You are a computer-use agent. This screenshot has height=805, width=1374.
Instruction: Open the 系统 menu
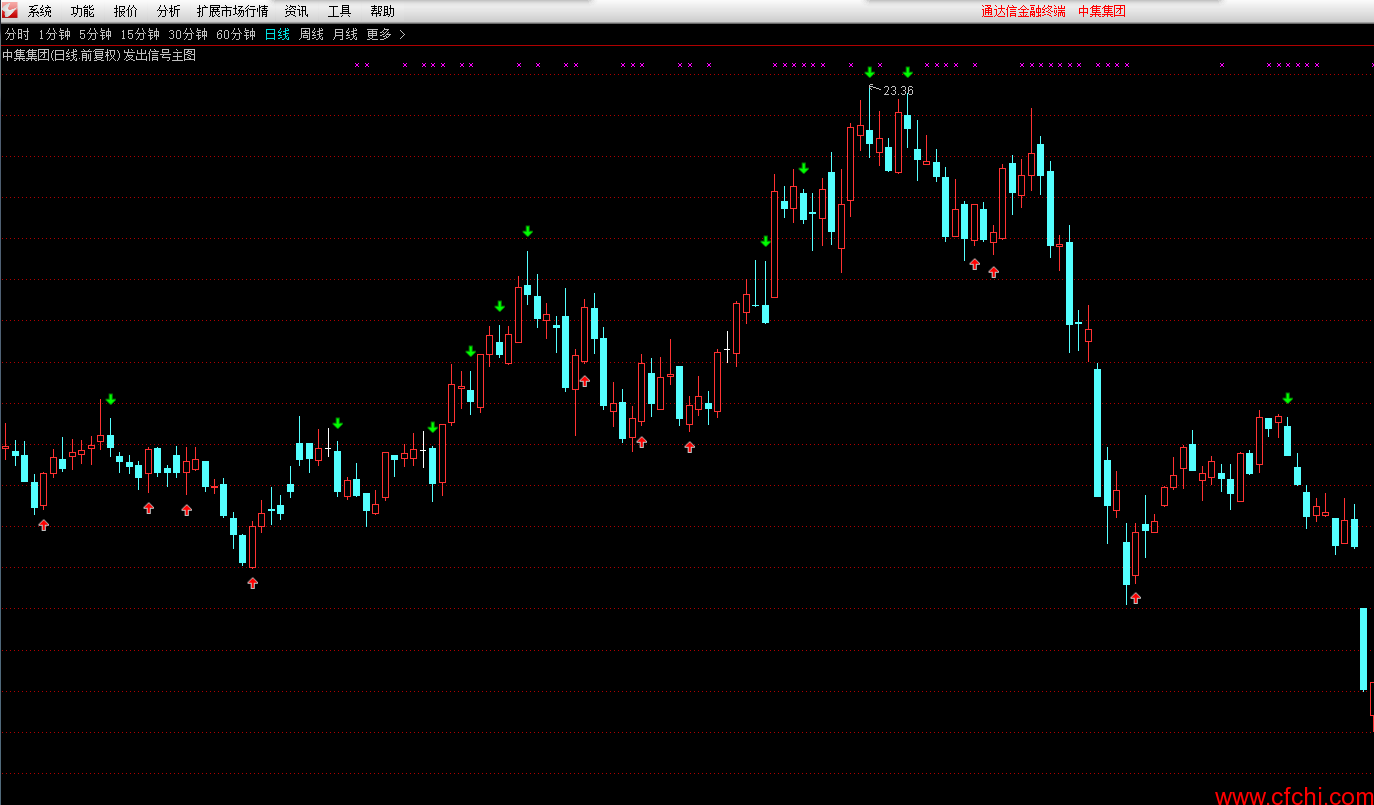tap(40, 12)
